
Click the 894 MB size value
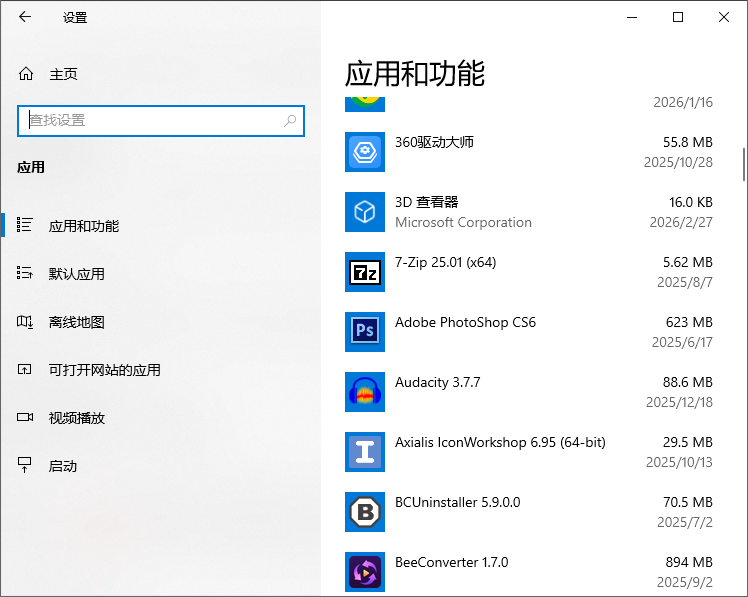point(689,563)
